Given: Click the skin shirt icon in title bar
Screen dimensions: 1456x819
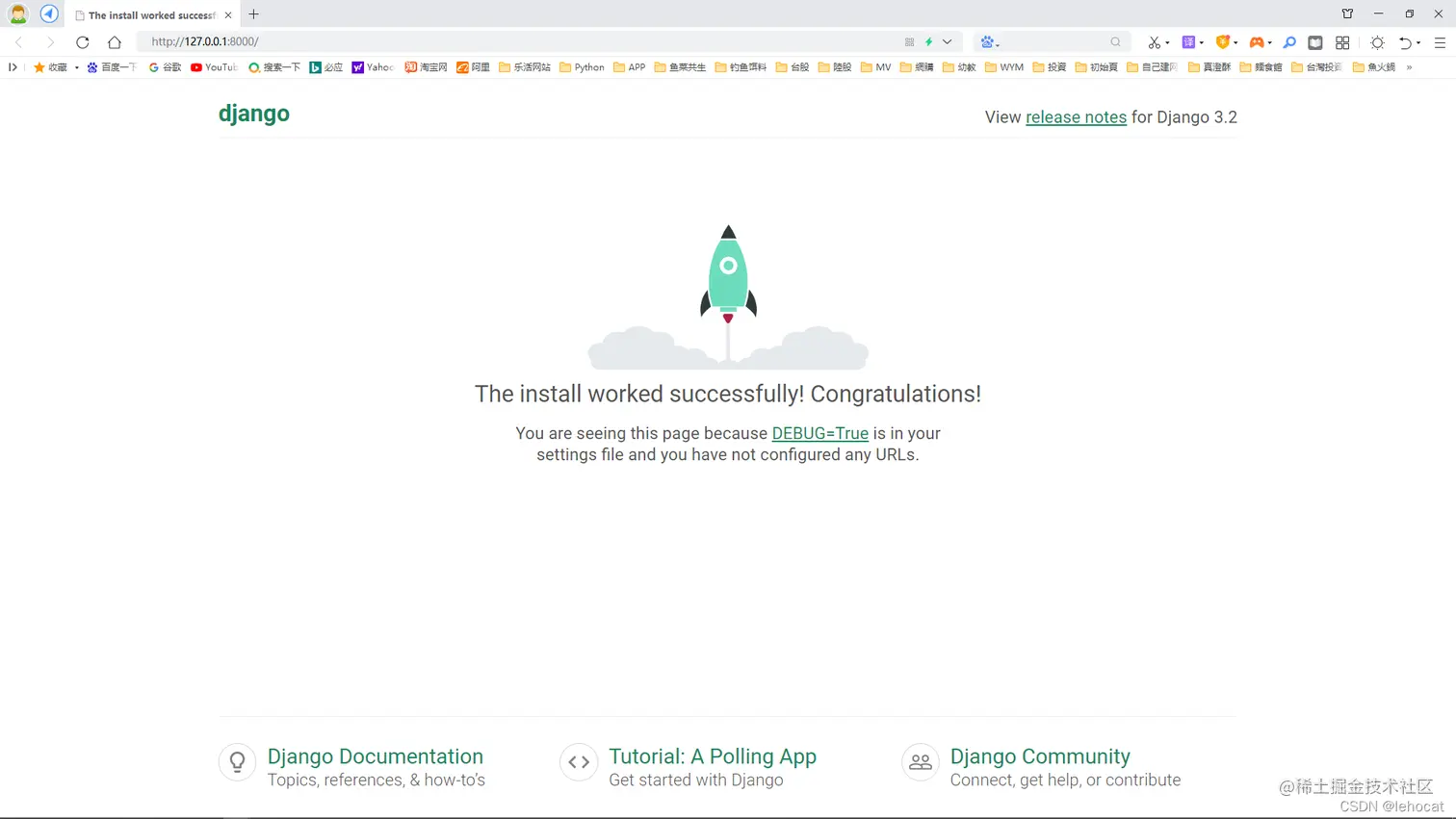Looking at the screenshot, I should 1347,14.
